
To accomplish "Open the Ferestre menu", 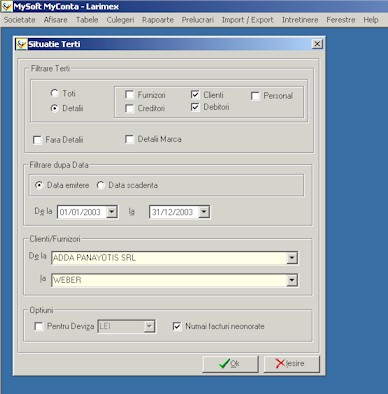I will click(x=341, y=20).
